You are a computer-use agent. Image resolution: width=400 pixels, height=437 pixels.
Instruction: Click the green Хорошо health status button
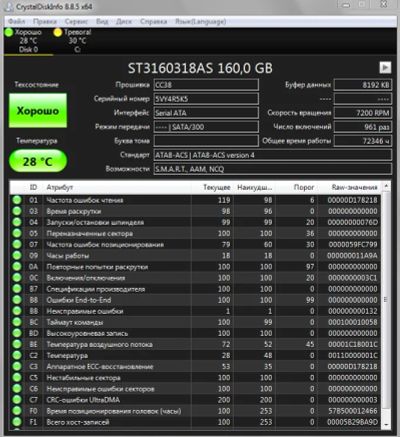[x=38, y=110]
